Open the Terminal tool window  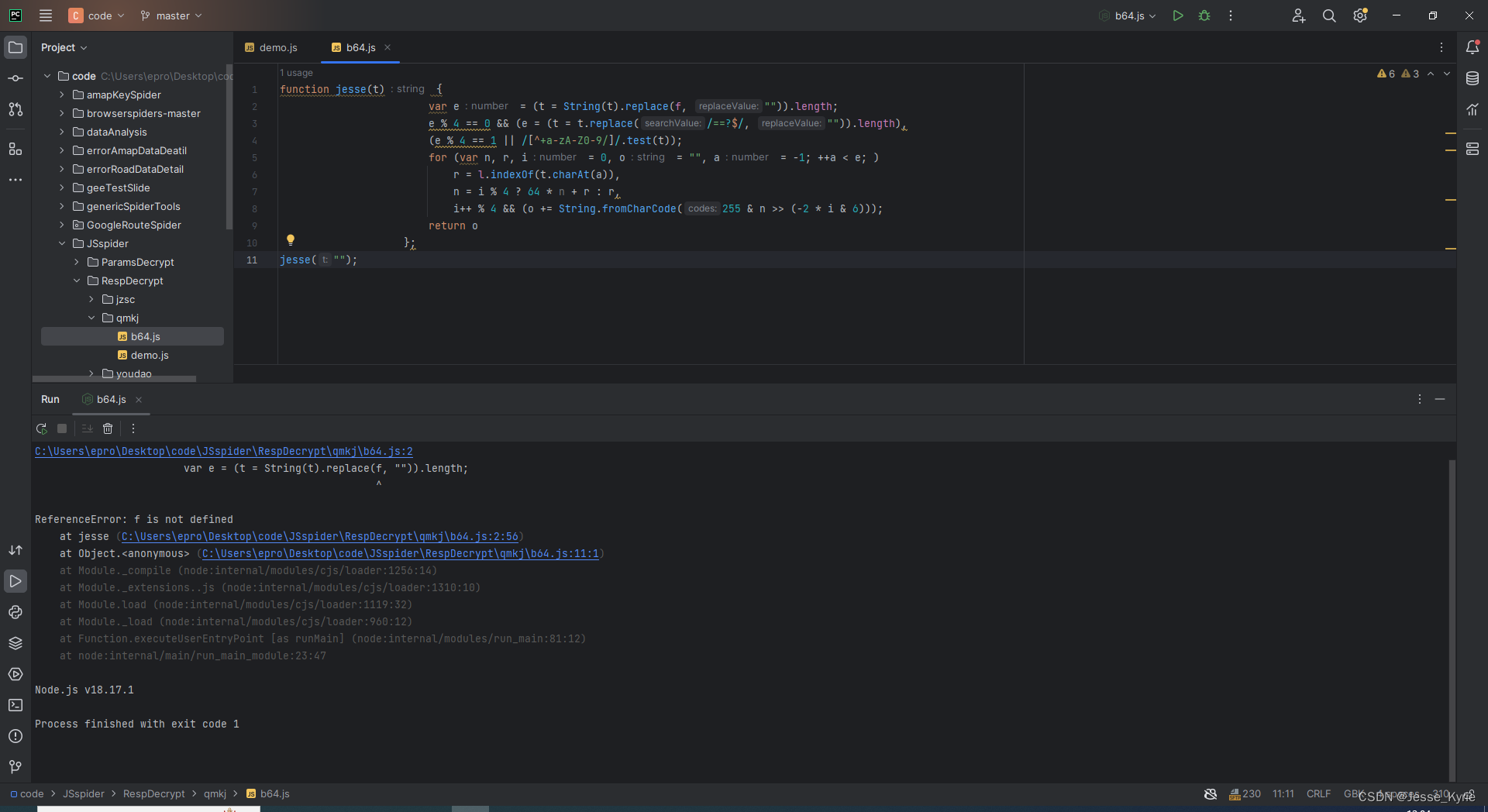pyautogui.click(x=15, y=705)
